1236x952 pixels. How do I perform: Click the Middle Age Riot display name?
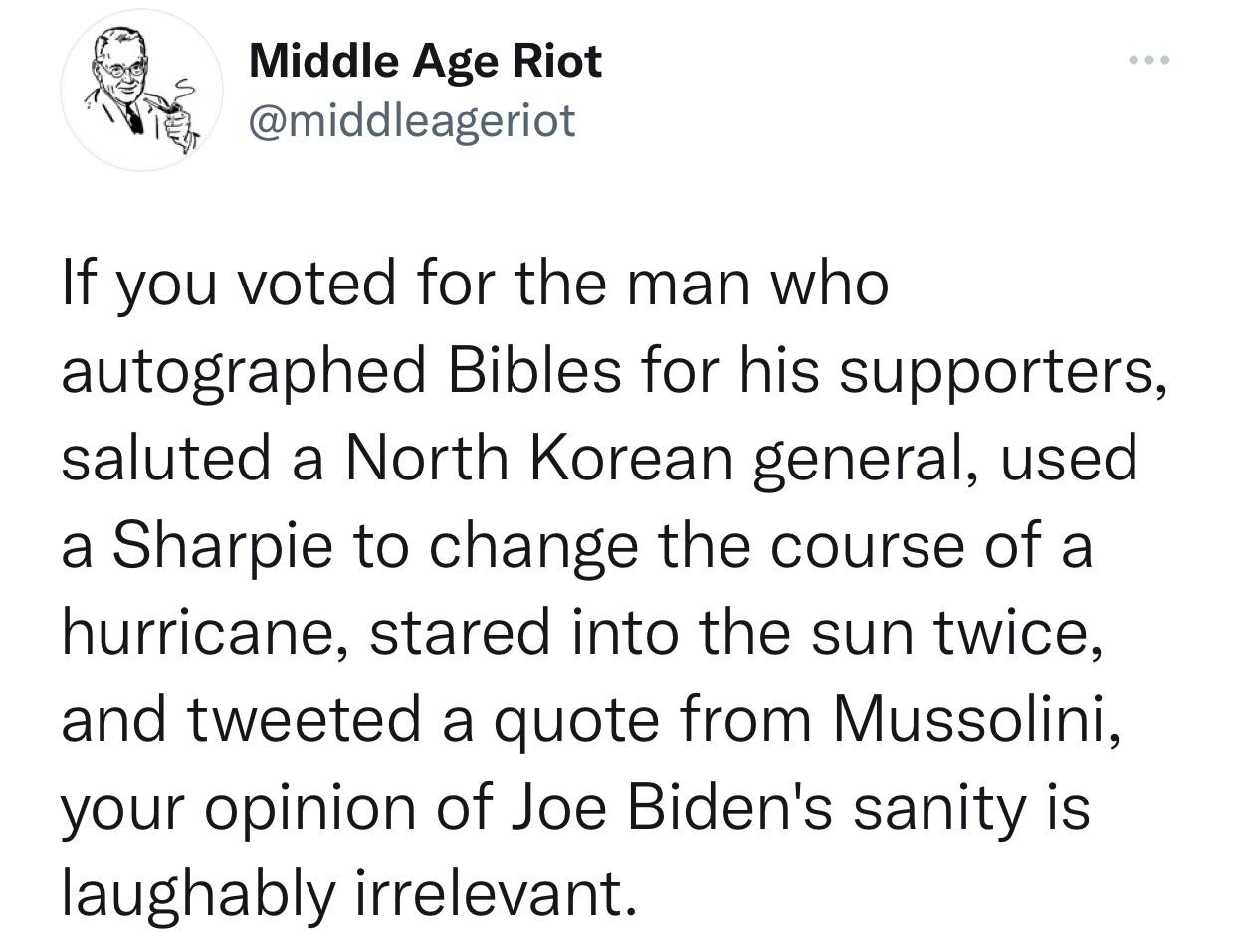point(425,61)
